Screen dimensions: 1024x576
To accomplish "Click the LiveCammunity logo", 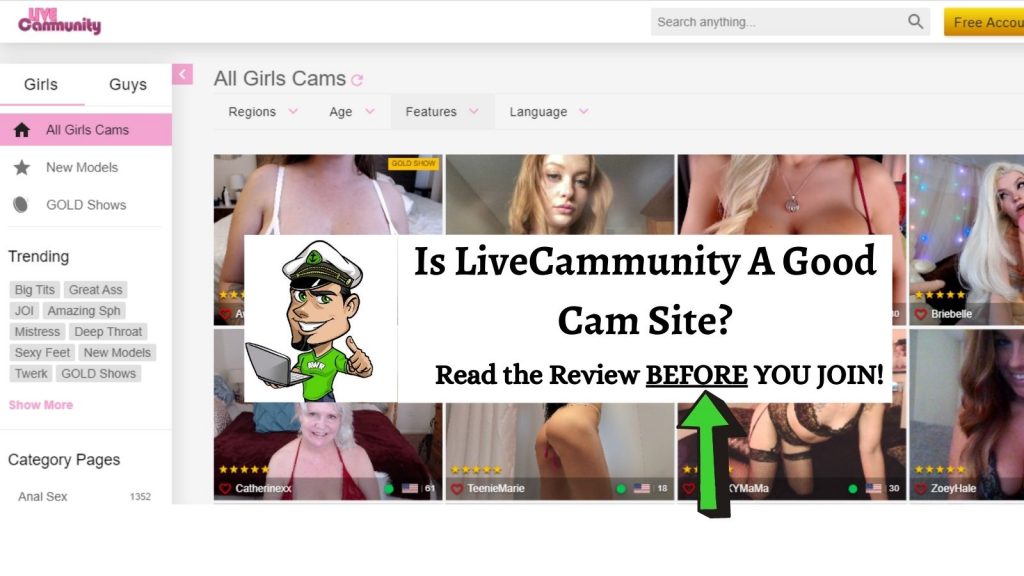I will pyautogui.click(x=59, y=22).
